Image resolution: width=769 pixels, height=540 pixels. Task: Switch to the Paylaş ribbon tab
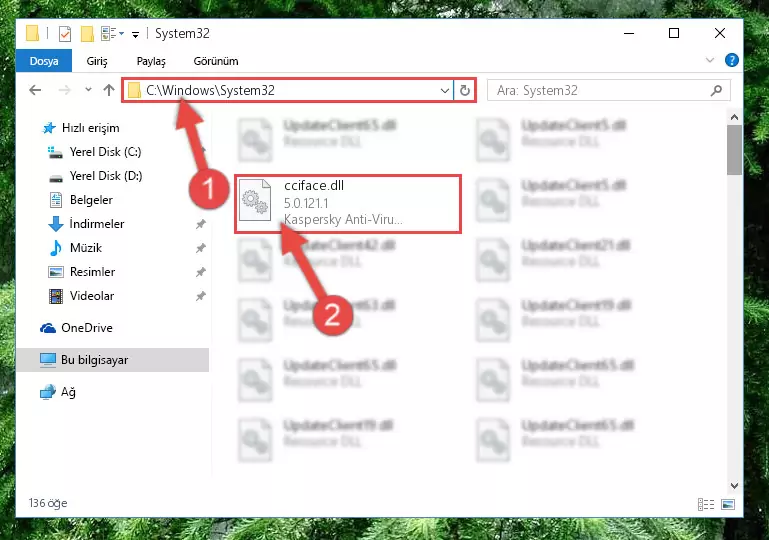point(151,61)
